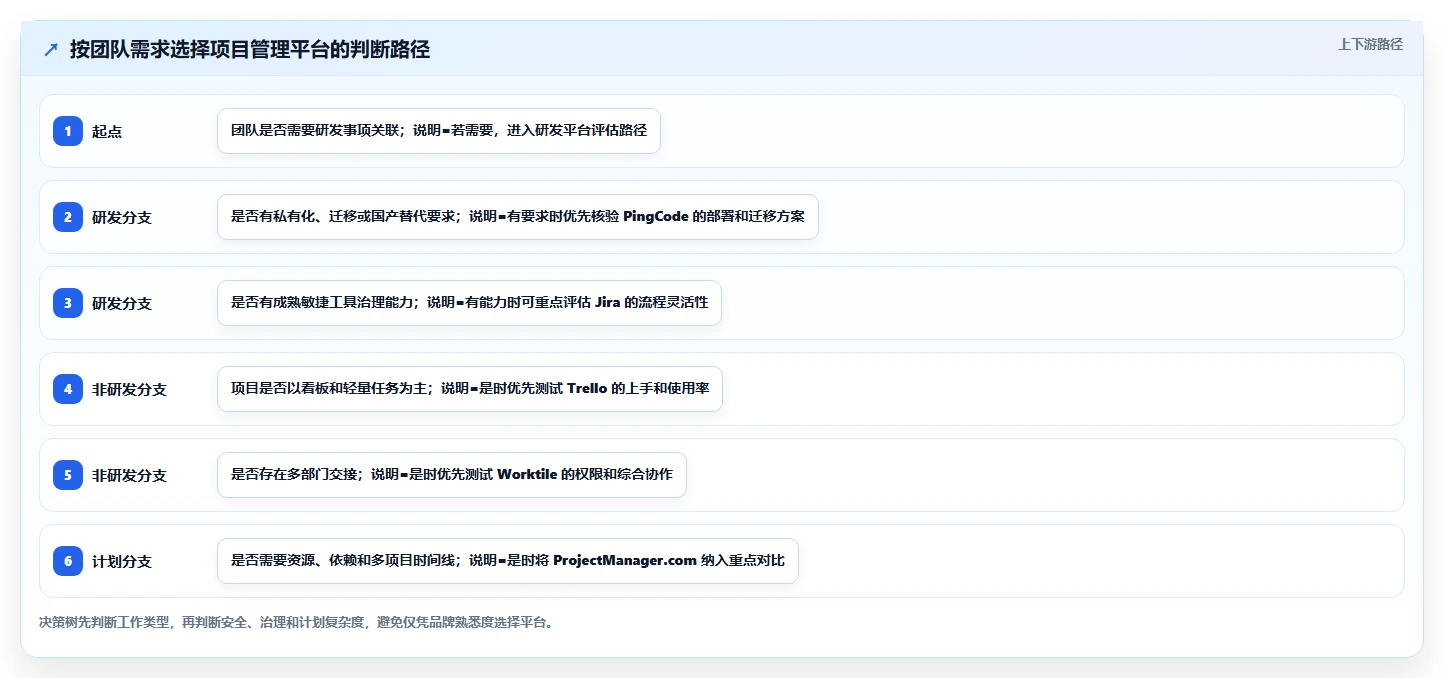
Task: Click step number 5 badge
Action: tap(68, 475)
